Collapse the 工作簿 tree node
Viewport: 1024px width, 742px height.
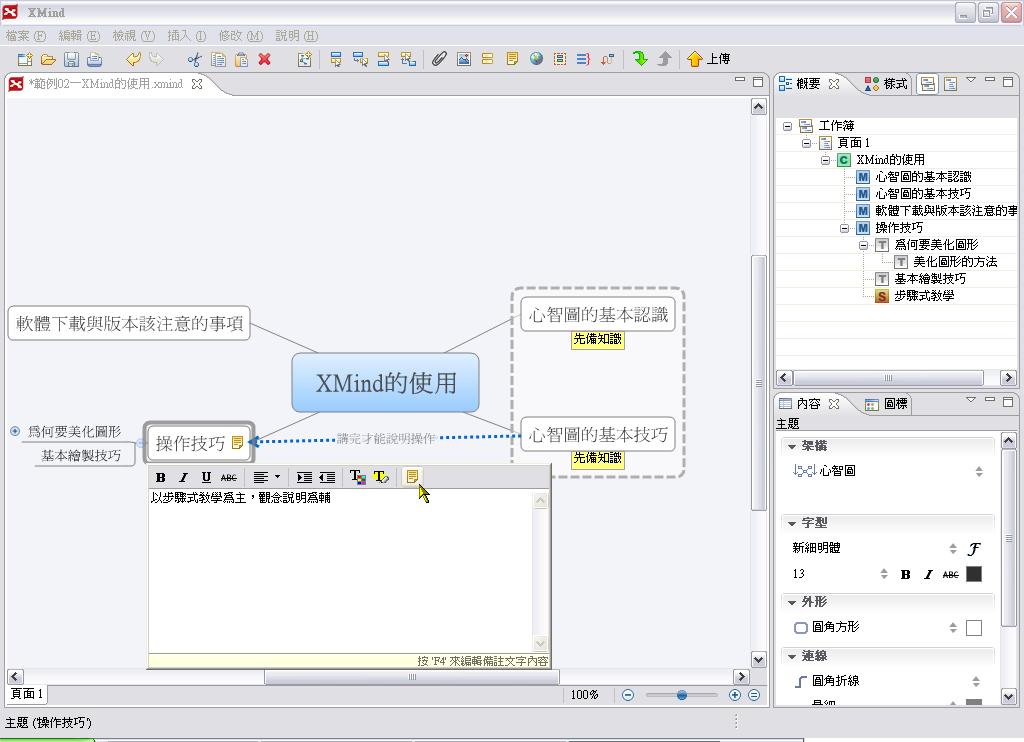(788, 126)
